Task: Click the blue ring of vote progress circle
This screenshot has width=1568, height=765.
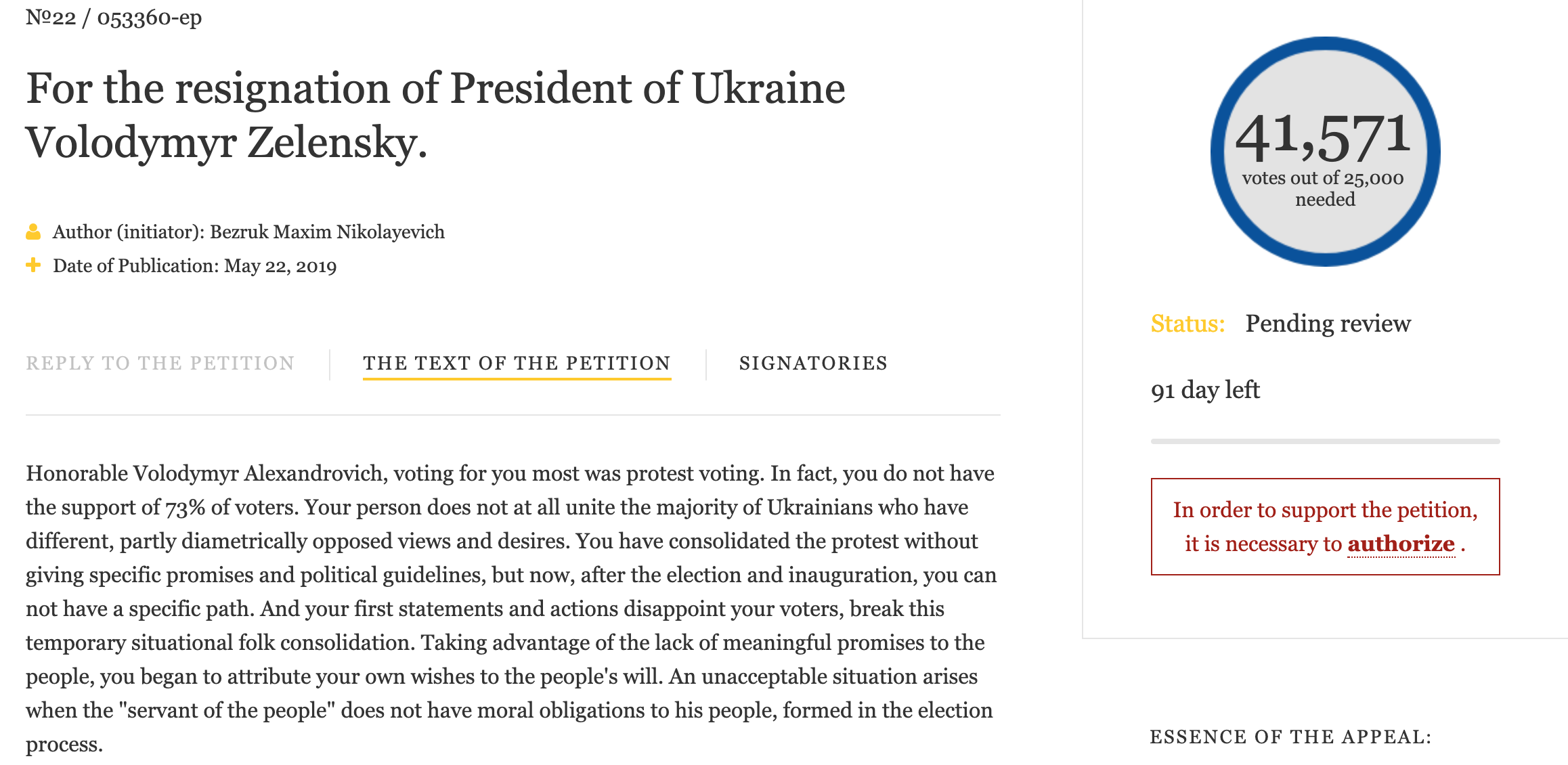Action: tap(1325, 44)
